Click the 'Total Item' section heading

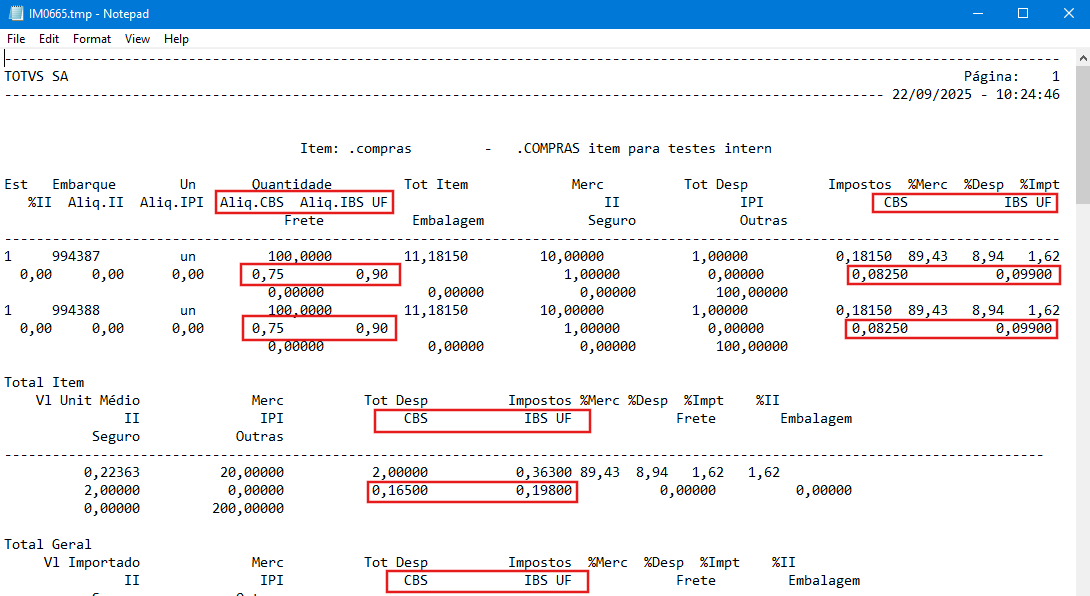click(44, 382)
